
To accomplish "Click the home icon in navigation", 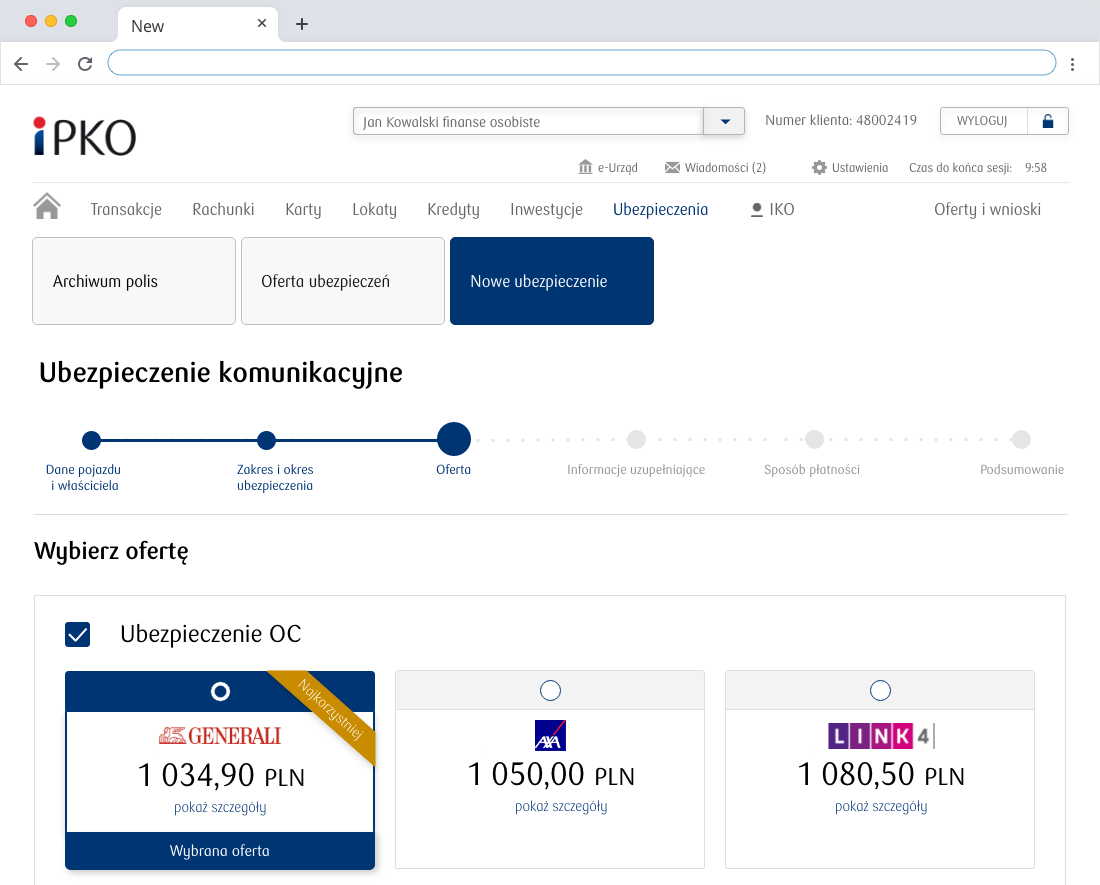I will 47,207.
